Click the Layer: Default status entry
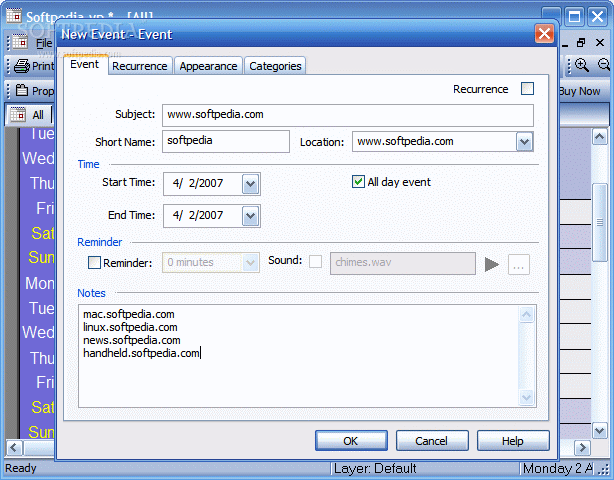 coord(375,468)
